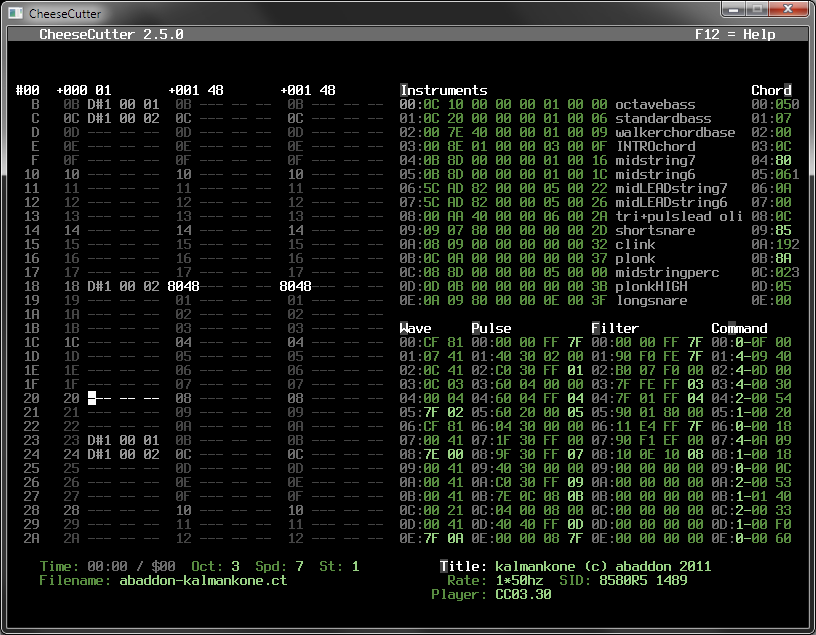Click the Filename abaddon-kalmankone.ct
The image size is (816, 635).
[203, 580]
